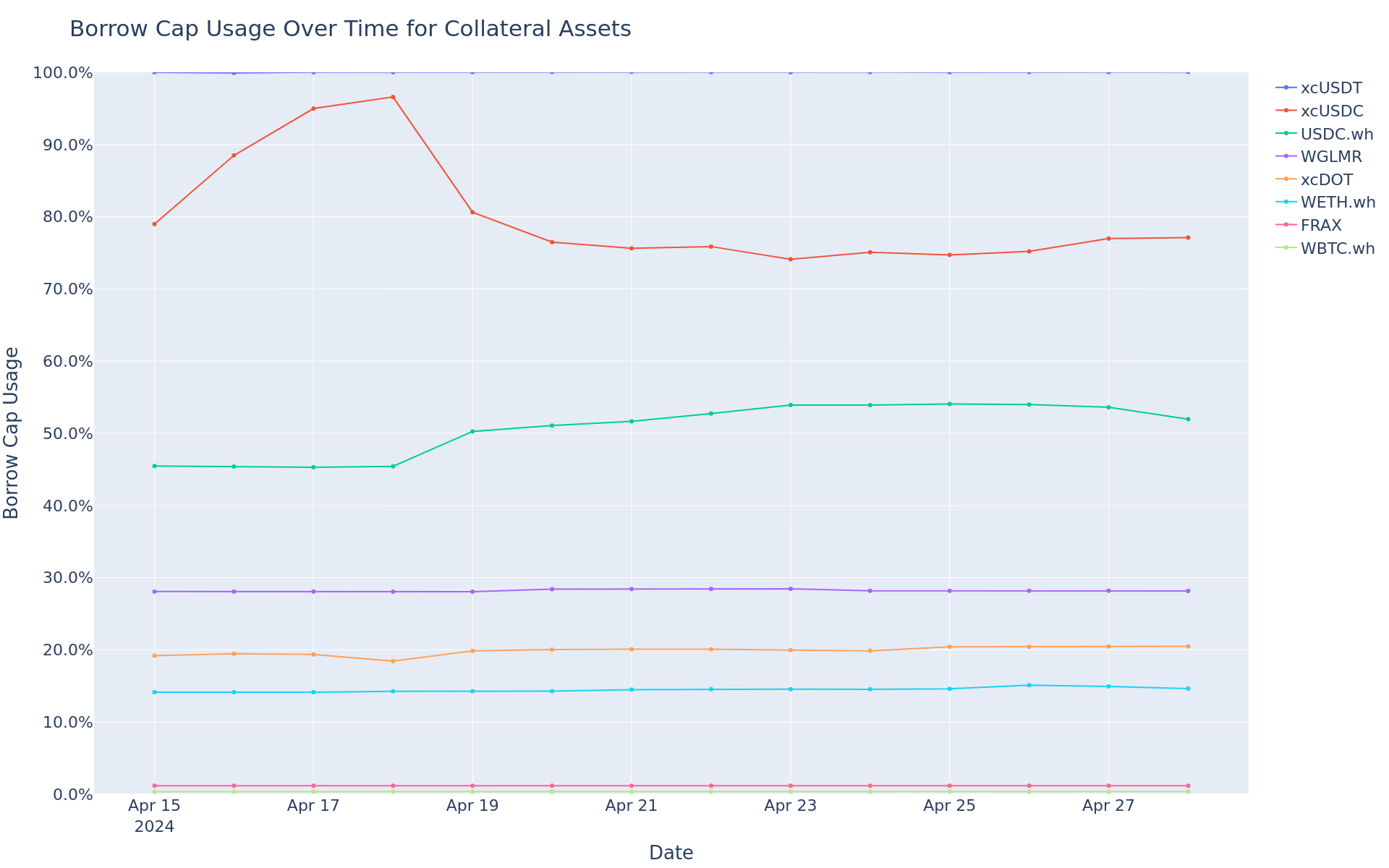Click WGLMR data point on Apr 23

(x=790, y=589)
